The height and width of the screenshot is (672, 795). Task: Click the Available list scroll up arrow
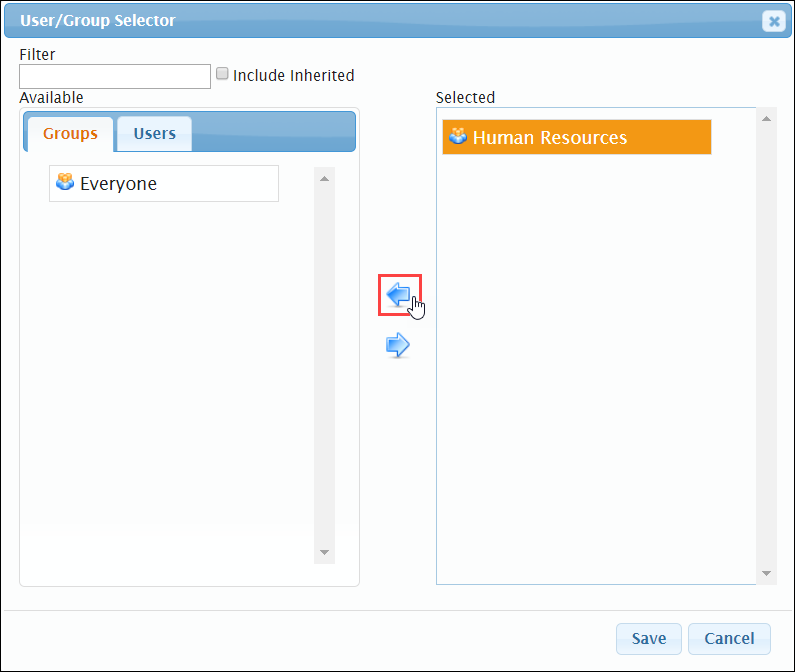tap(324, 179)
